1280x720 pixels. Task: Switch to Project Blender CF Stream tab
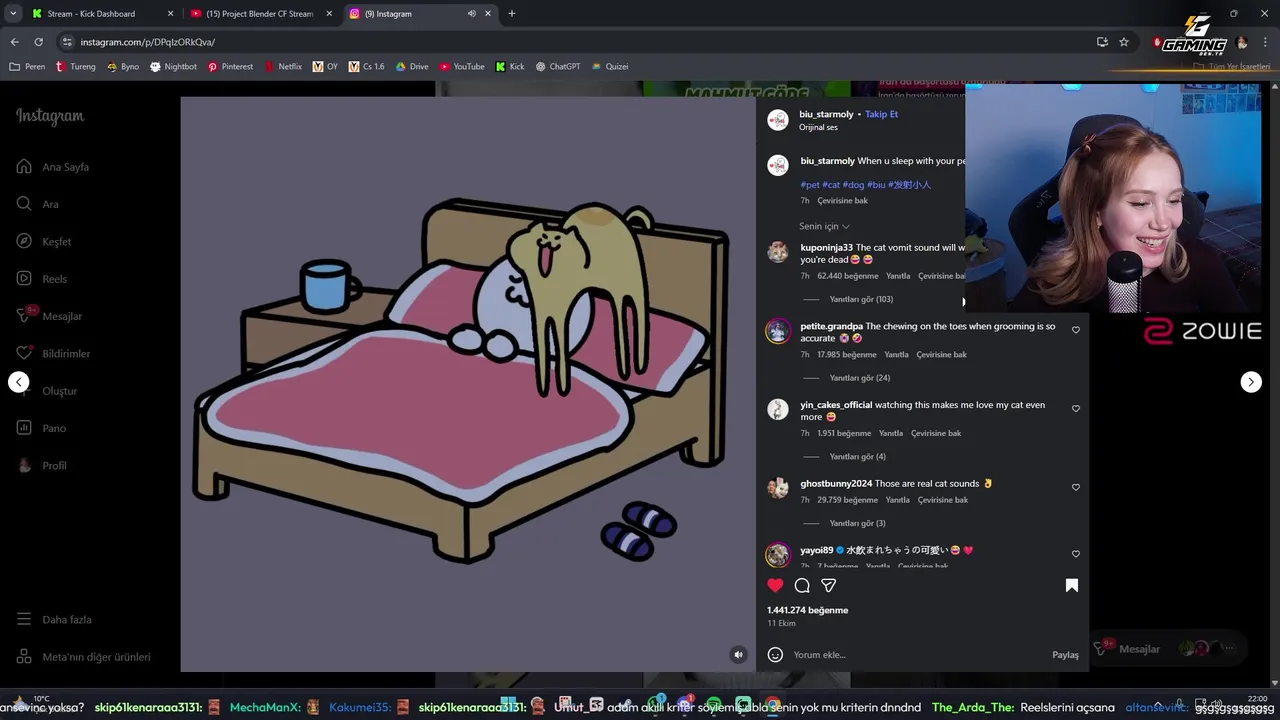pos(260,14)
